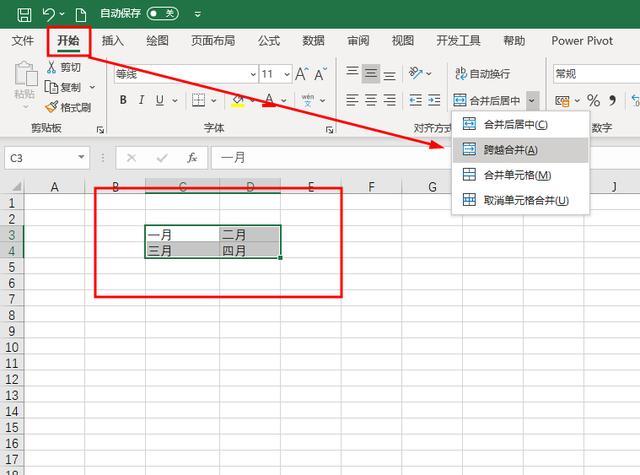This screenshot has height=475, width=640.
Task: Click the borders icon
Action: [x=199, y=100]
